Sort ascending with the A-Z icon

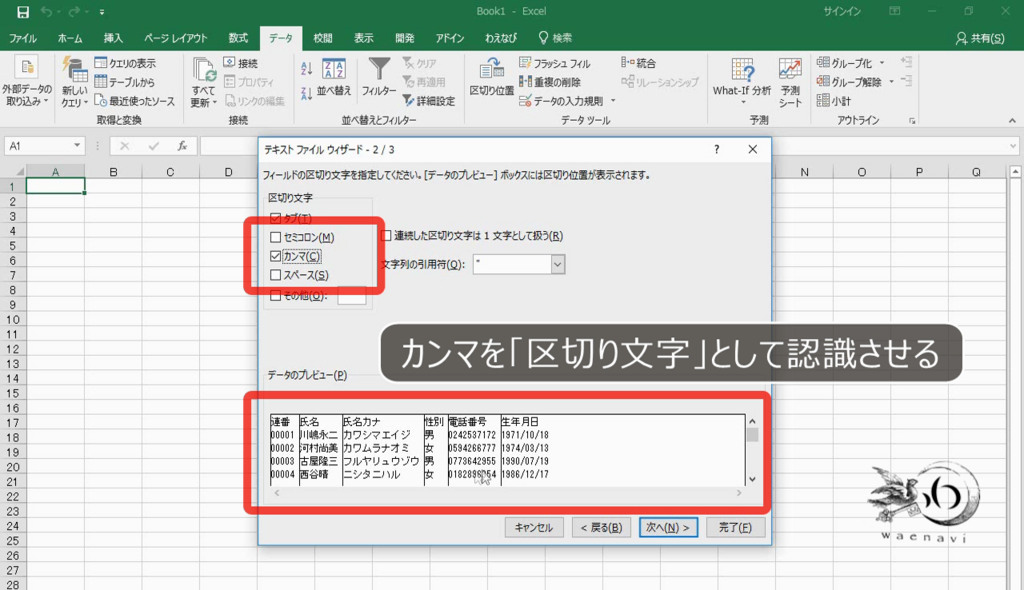coord(306,69)
